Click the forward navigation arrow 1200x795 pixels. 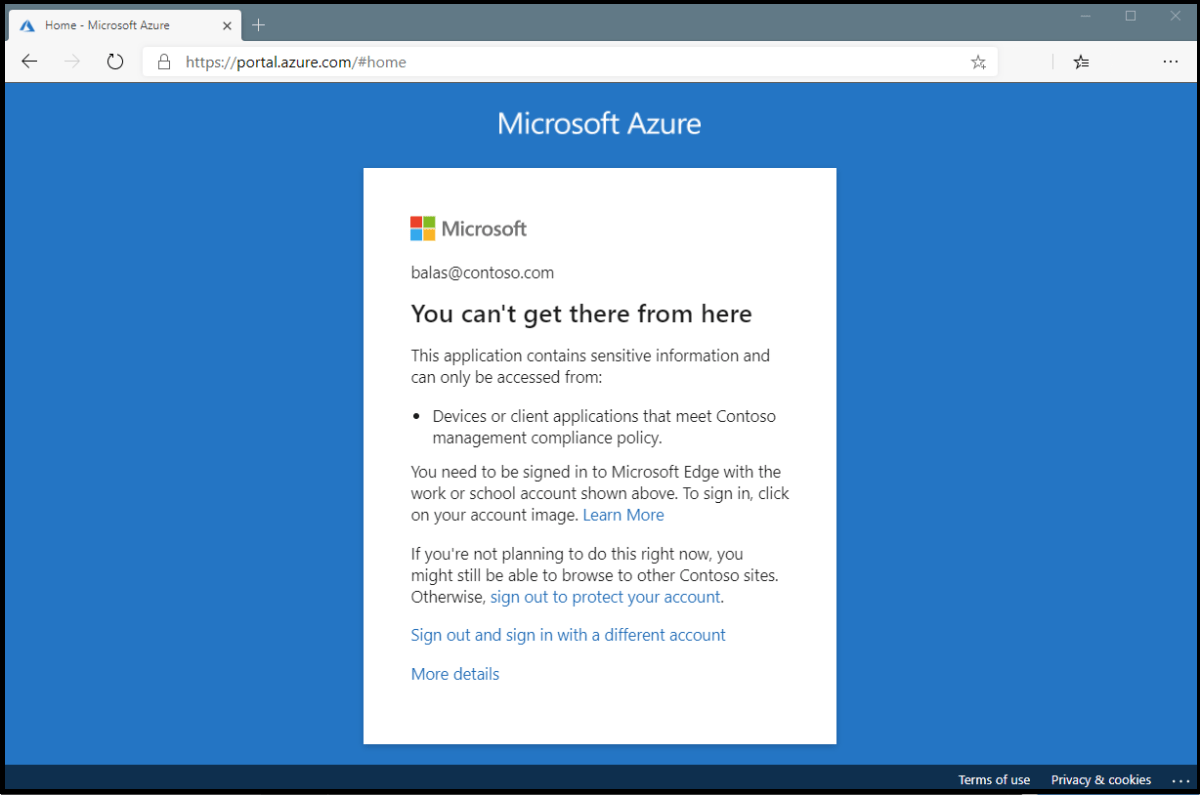coord(71,61)
